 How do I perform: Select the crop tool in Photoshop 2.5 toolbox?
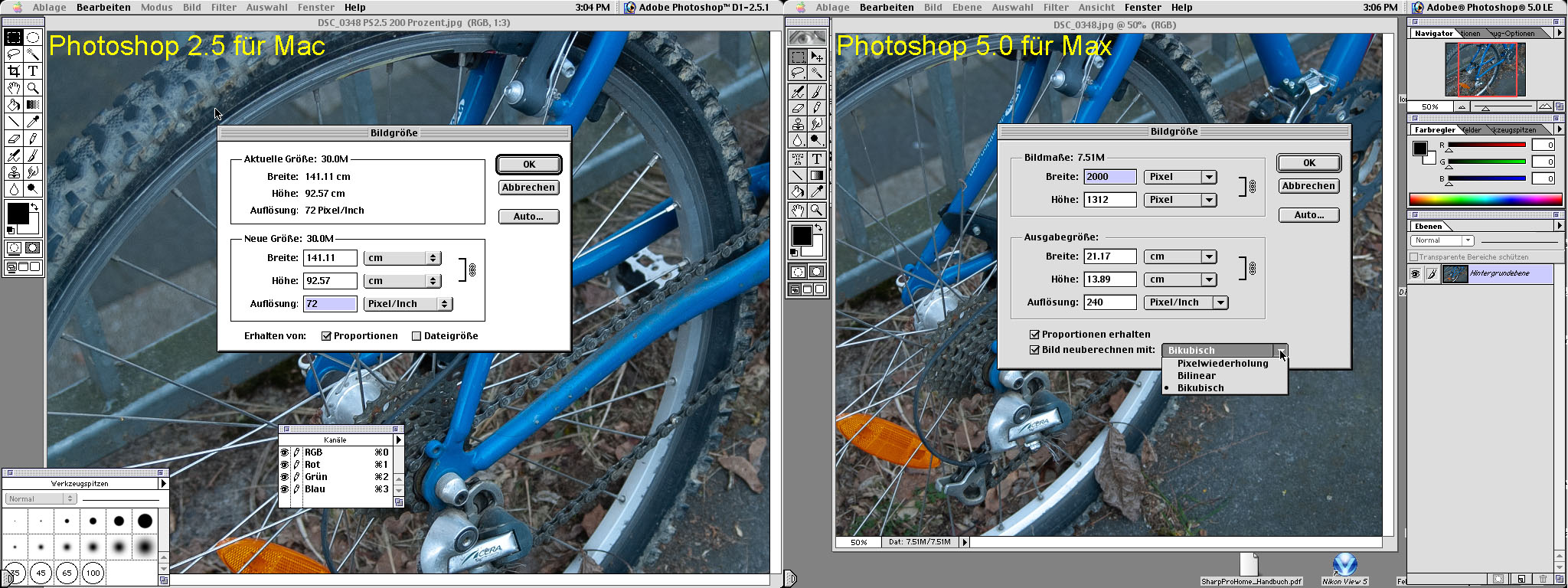click(x=14, y=70)
